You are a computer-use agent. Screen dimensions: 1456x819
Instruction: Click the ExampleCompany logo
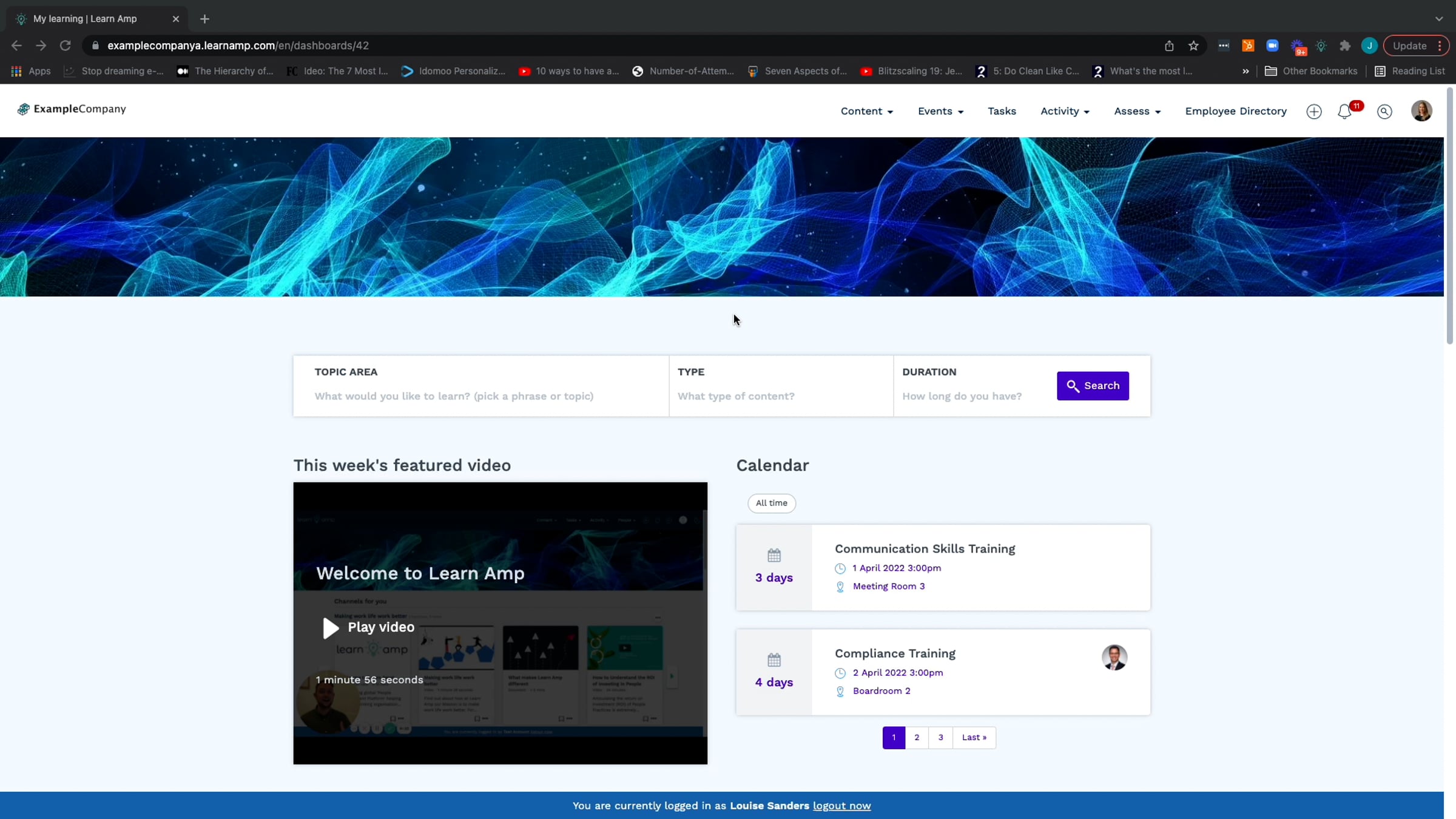pyautogui.click(x=72, y=109)
